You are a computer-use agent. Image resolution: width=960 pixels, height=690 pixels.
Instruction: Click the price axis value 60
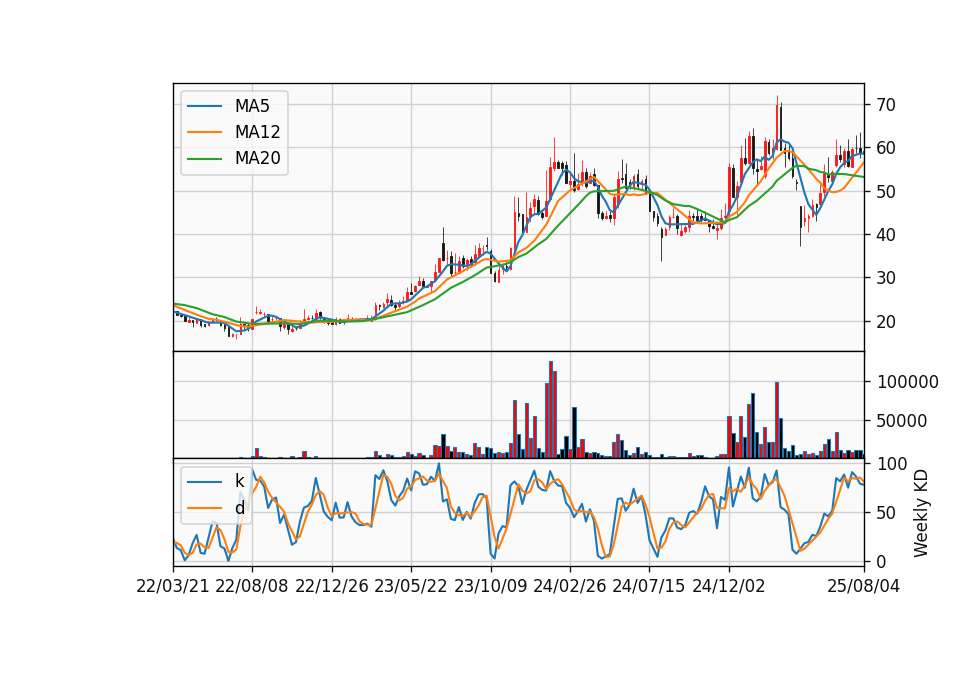point(886,148)
